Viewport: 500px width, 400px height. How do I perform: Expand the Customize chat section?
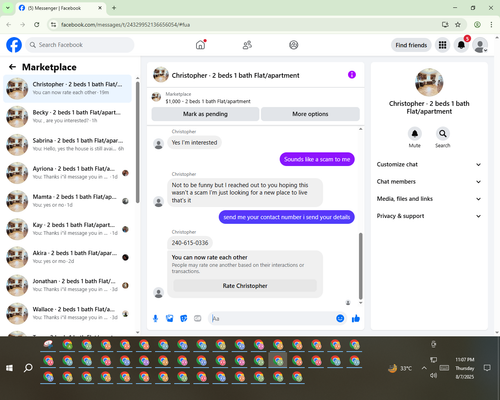[429, 164]
